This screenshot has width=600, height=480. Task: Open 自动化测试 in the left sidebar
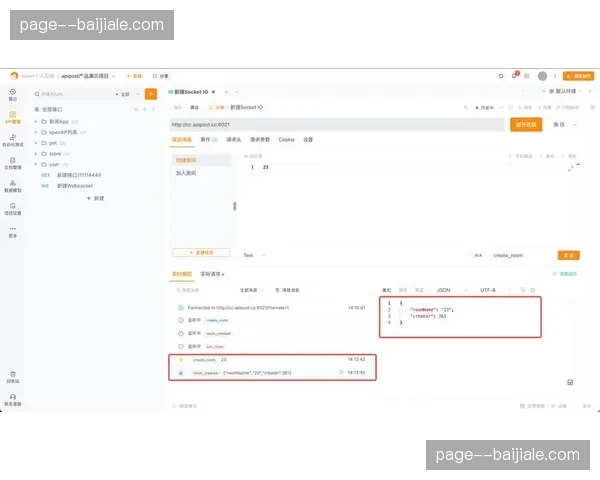pos(13,141)
